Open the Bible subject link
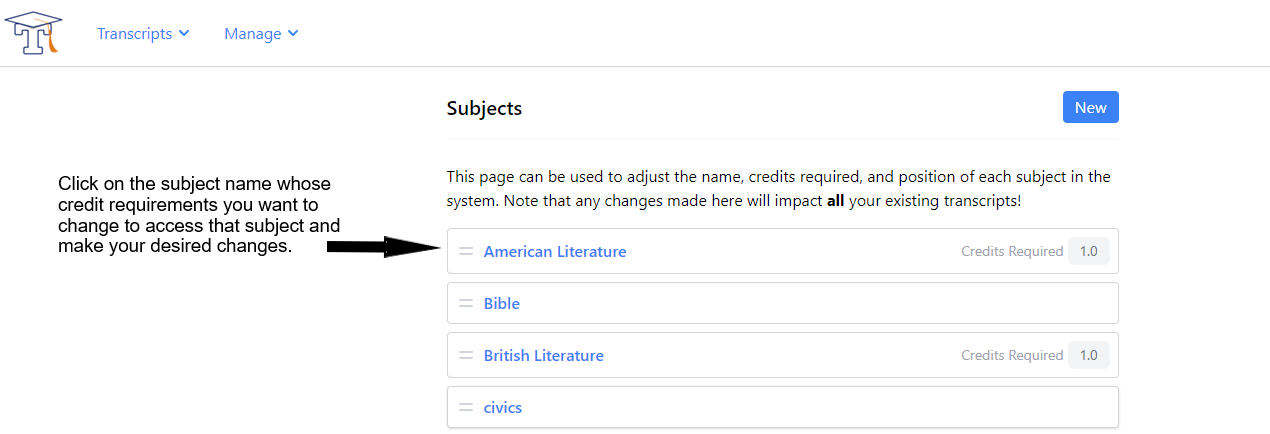 tap(502, 303)
